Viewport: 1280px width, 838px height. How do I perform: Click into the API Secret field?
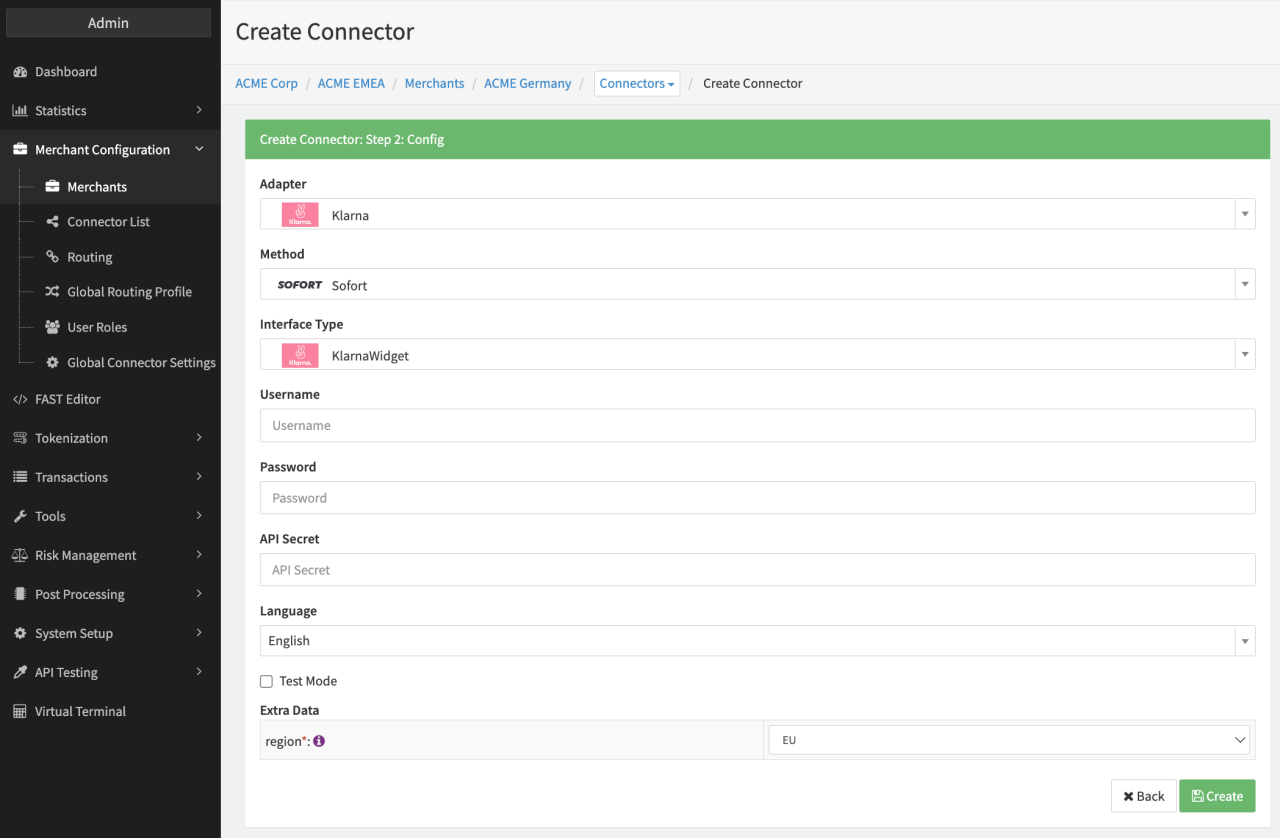pyautogui.click(x=757, y=570)
